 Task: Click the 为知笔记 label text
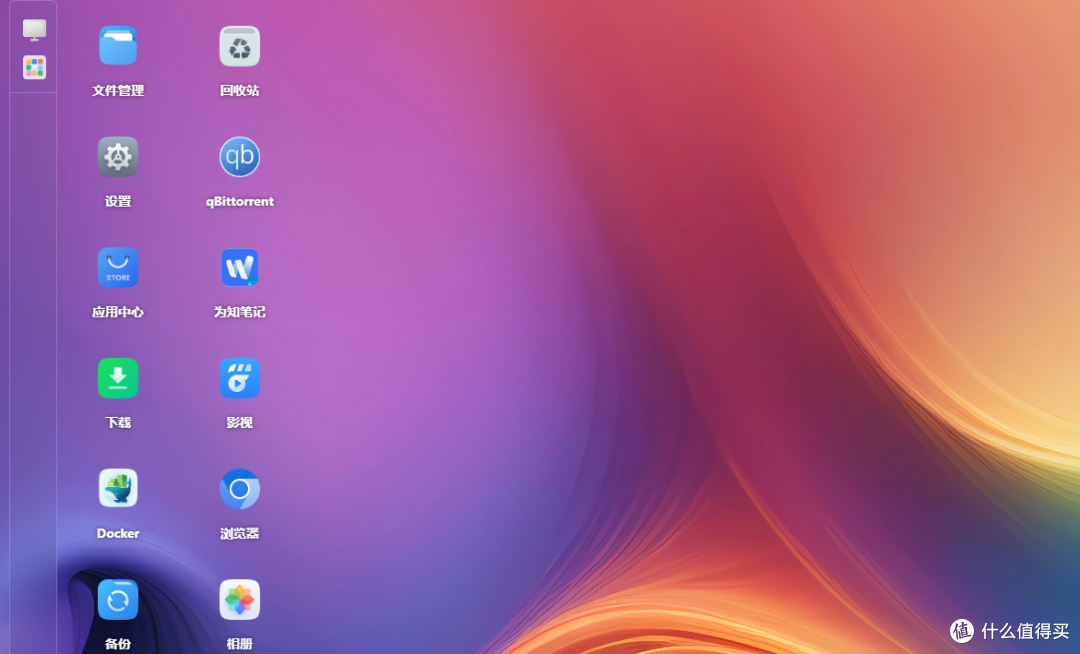pos(239,312)
